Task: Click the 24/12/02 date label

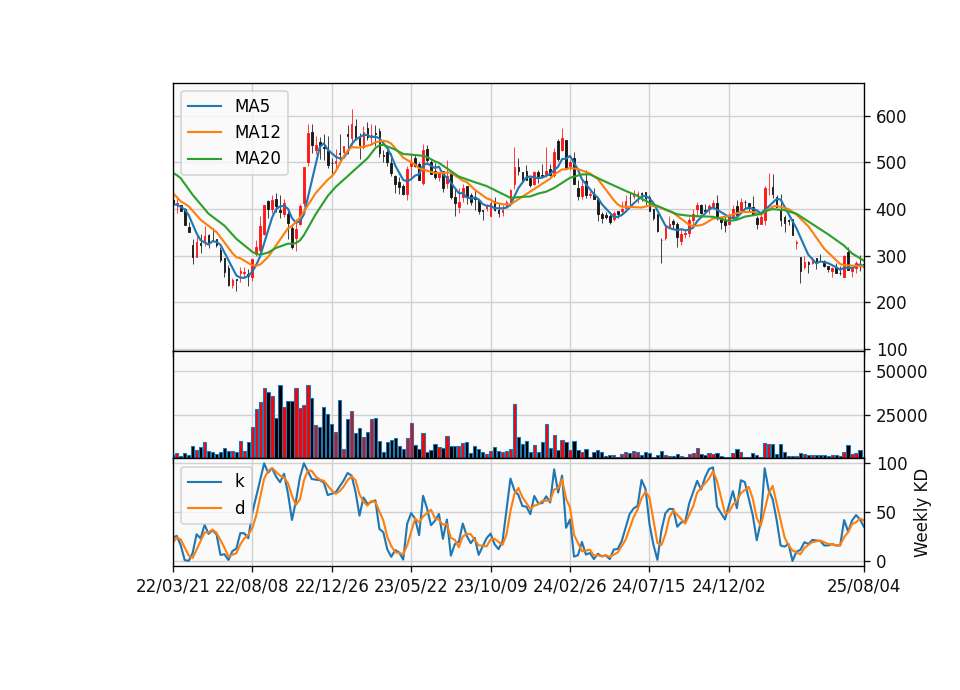Action: tap(729, 586)
